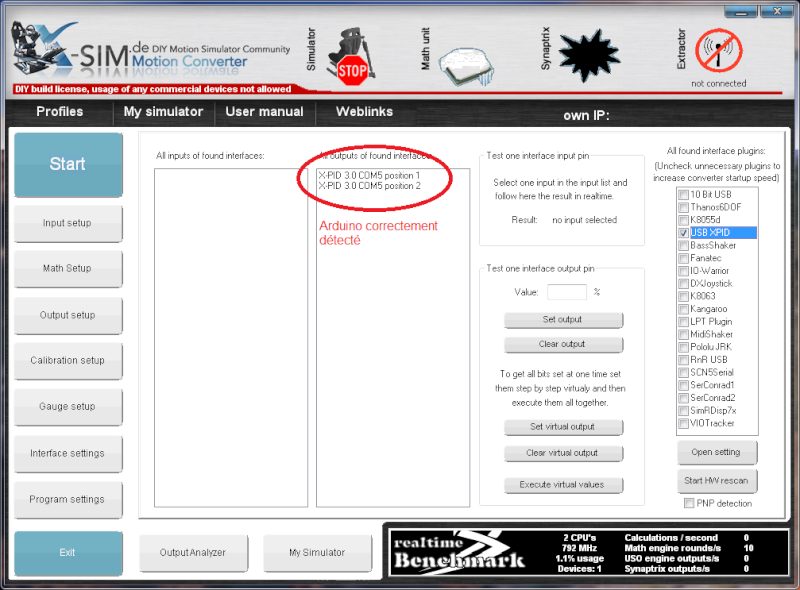The height and width of the screenshot is (590, 800).
Task: Click the output Value percent field
Action: (566, 292)
